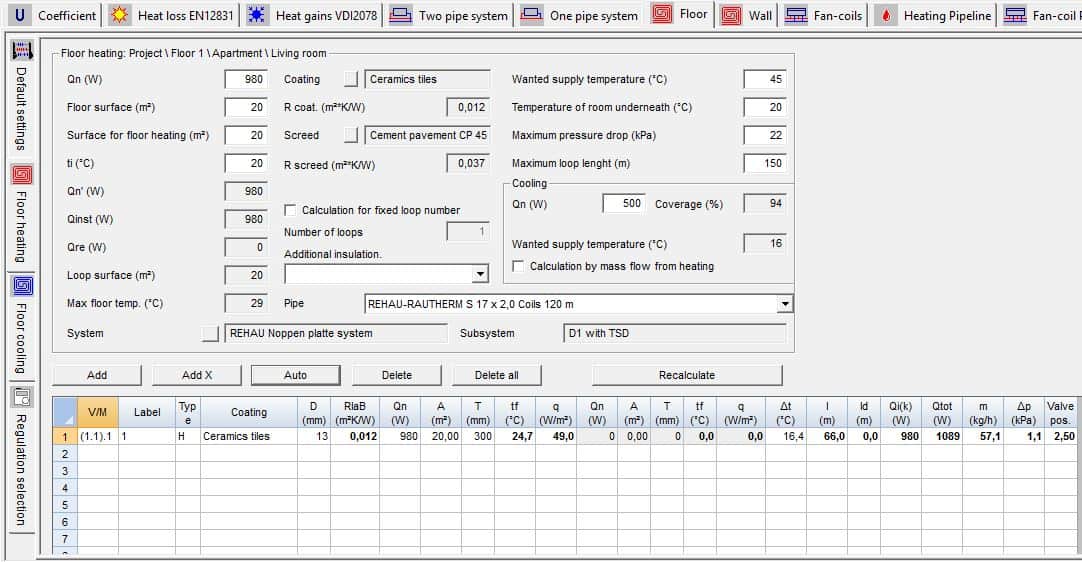Viewport: 1082px width, 562px height.
Task: Open the Pipe type dropdown list
Action: 784,304
